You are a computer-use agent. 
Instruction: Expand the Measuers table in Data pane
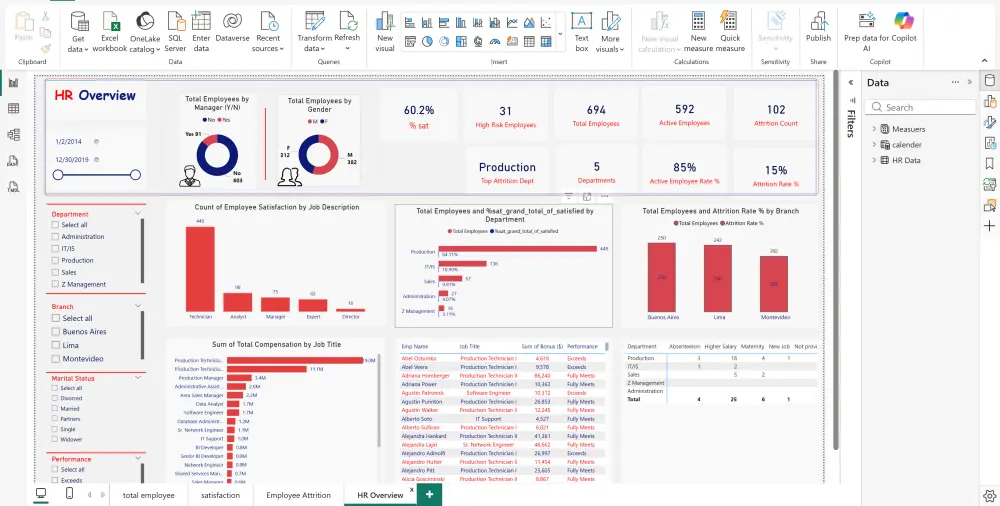[874, 129]
